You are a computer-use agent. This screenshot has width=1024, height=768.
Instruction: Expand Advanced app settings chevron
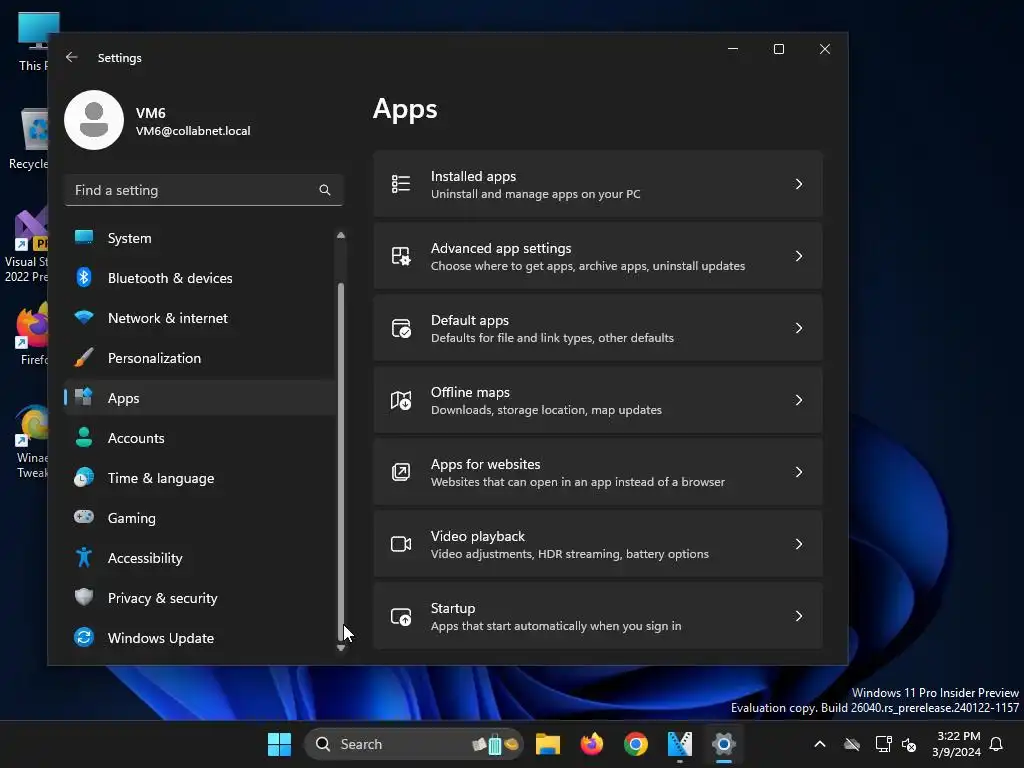799,256
